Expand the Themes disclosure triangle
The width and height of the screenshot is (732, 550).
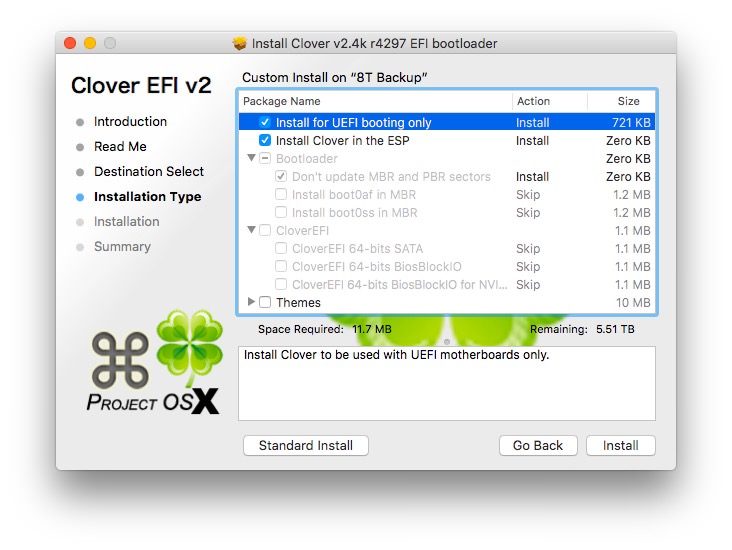pyautogui.click(x=251, y=302)
